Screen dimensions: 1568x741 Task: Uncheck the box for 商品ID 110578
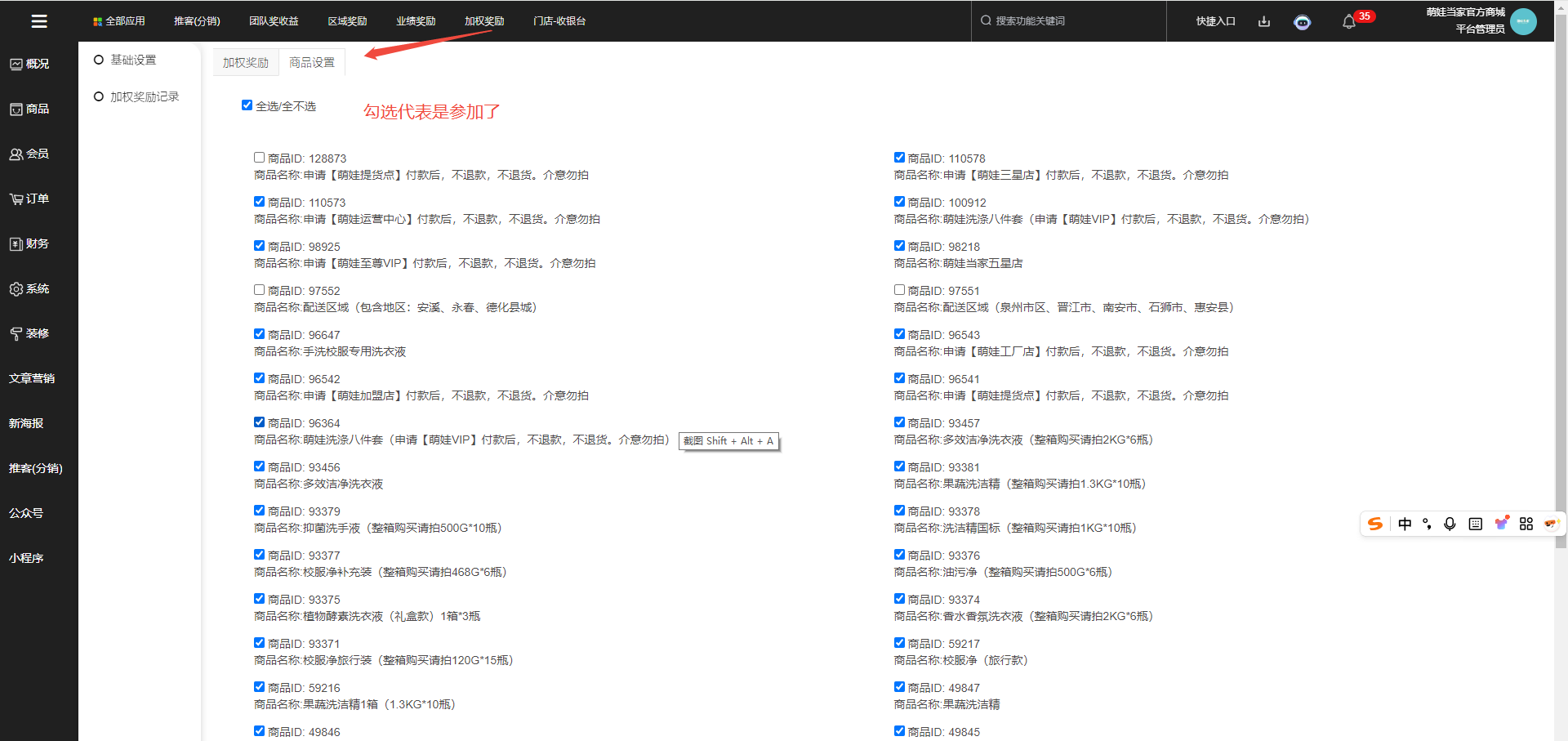(899, 158)
